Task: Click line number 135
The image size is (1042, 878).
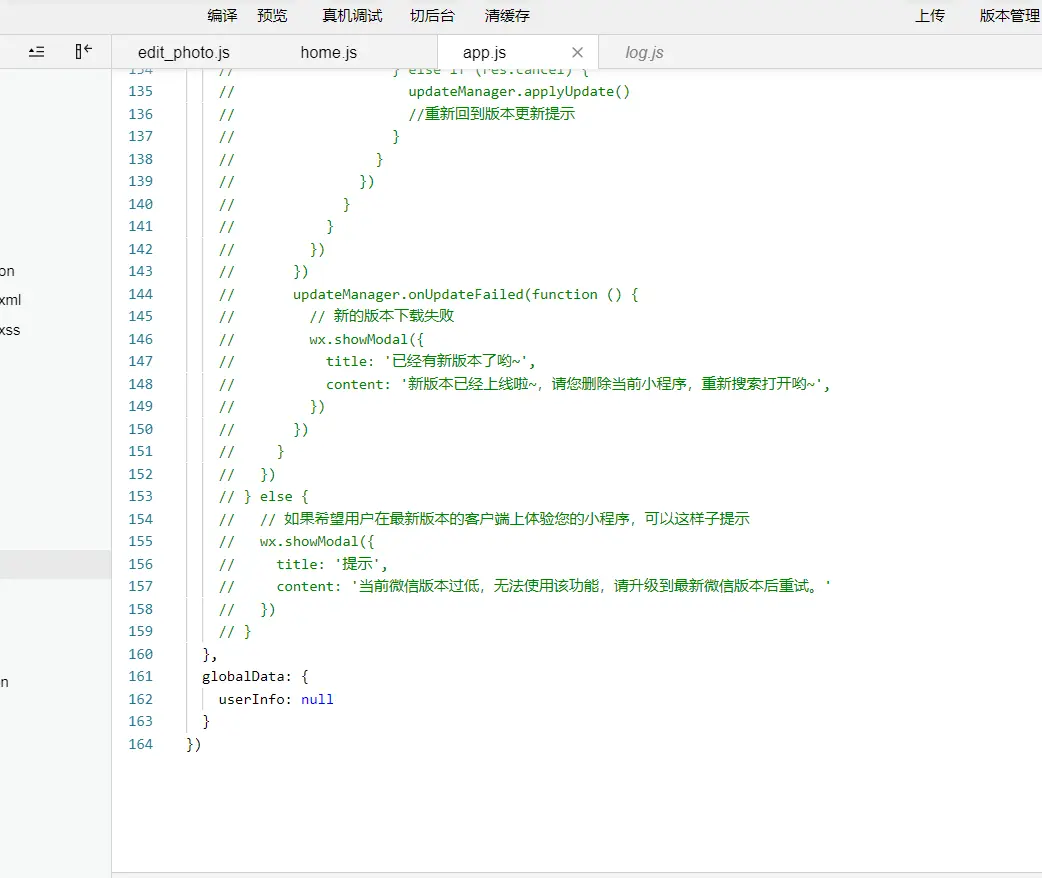Action: pos(140,91)
